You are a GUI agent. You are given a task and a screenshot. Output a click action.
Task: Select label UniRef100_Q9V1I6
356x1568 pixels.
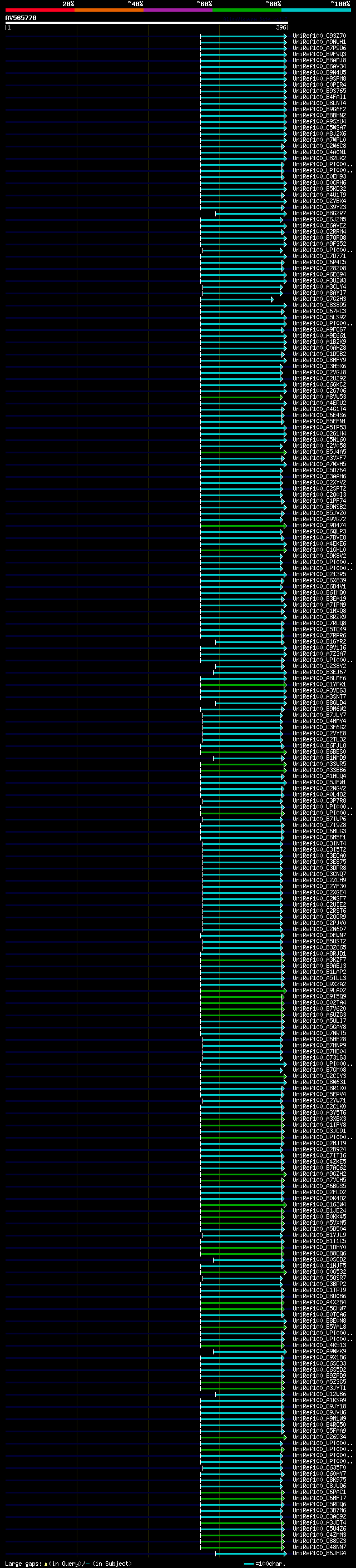(319, 647)
